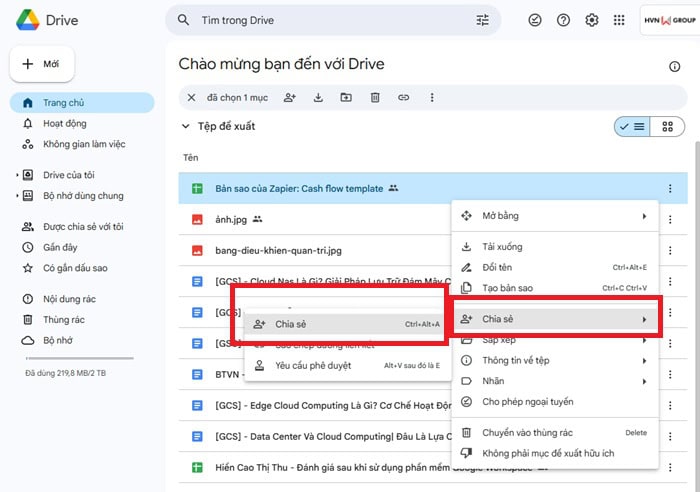Clear the selection with X button
The height and width of the screenshot is (492, 700).
click(192, 97)
